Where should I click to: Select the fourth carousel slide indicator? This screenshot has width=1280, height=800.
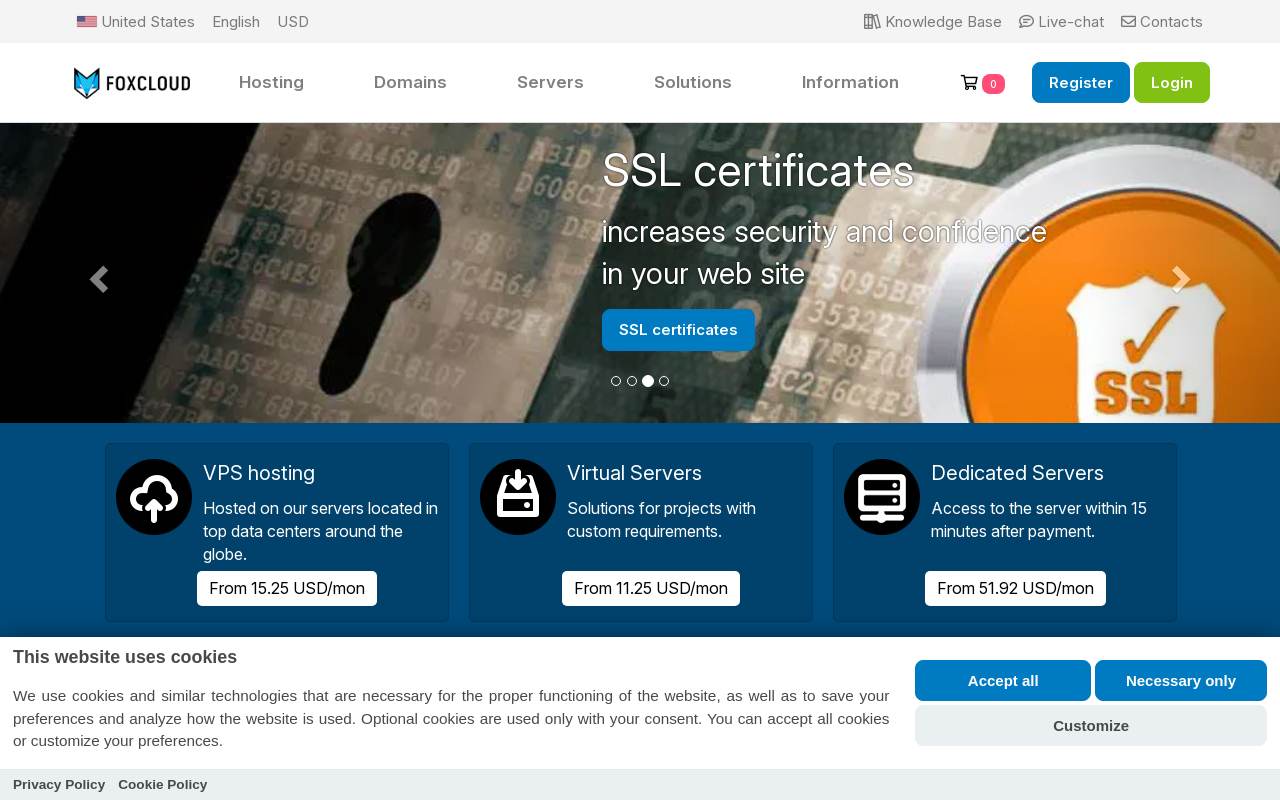[x=664, y=381]
